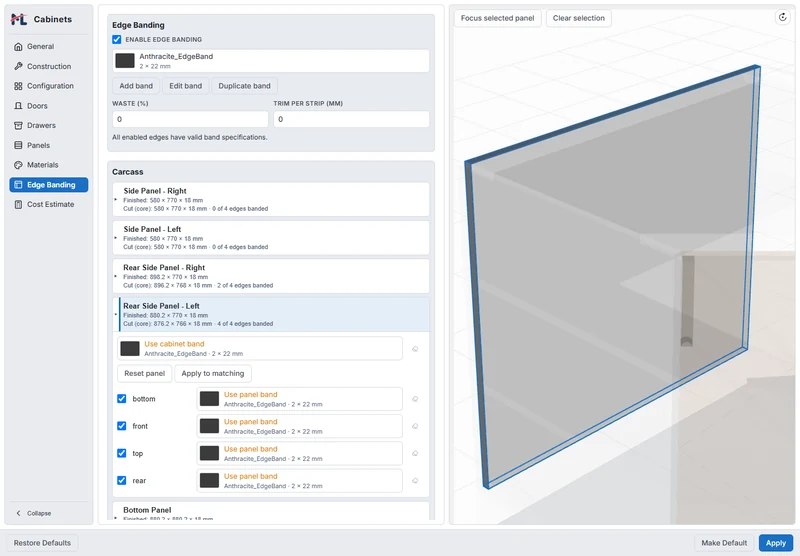This screenshot has height=556, width=800.
Task: Open the Panels section
Action: [x=48, y=145]
